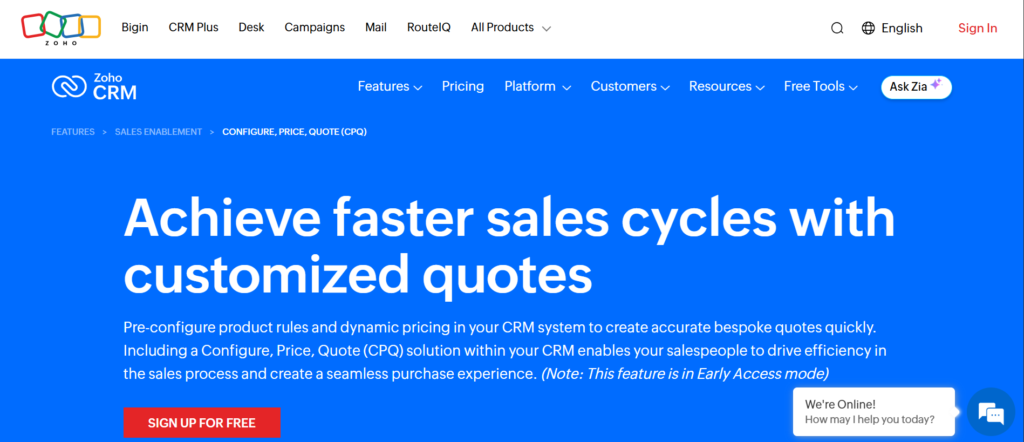Expand the All Products dropdown
The height and width of the screenshot is (442, 1024).
(x=510, y=28)
